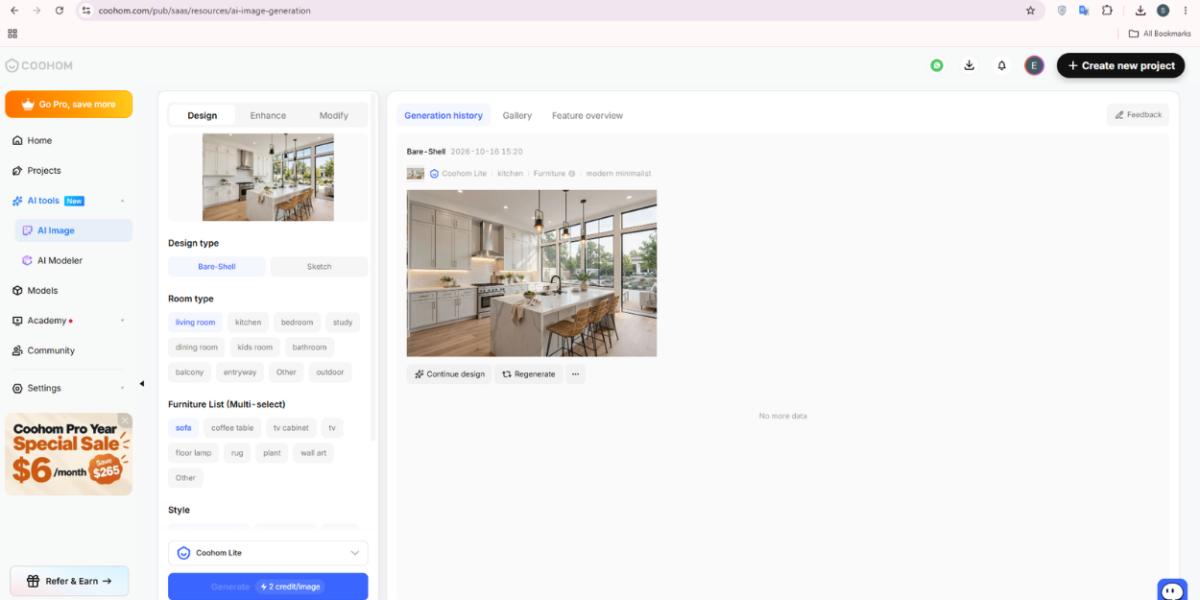1200x600 pixels.
Task: Close the Coohom Pro Year sale banner
Action: (x=125, y=420)
